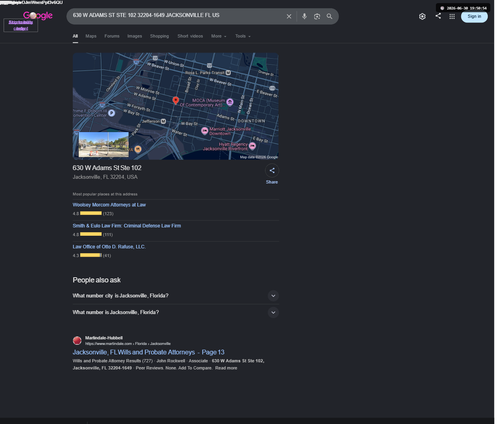Click the search query input field
Viewport: 500px width, 424px height.
coord(177,15)
